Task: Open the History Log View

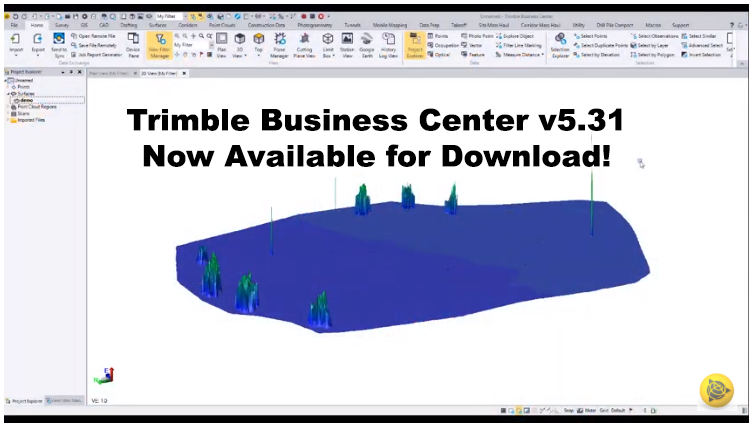Action: click(x=388, y=46)
